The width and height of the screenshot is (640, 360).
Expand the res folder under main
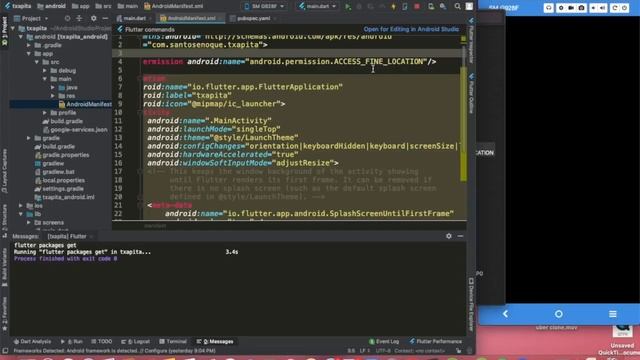tap(53, 96)
